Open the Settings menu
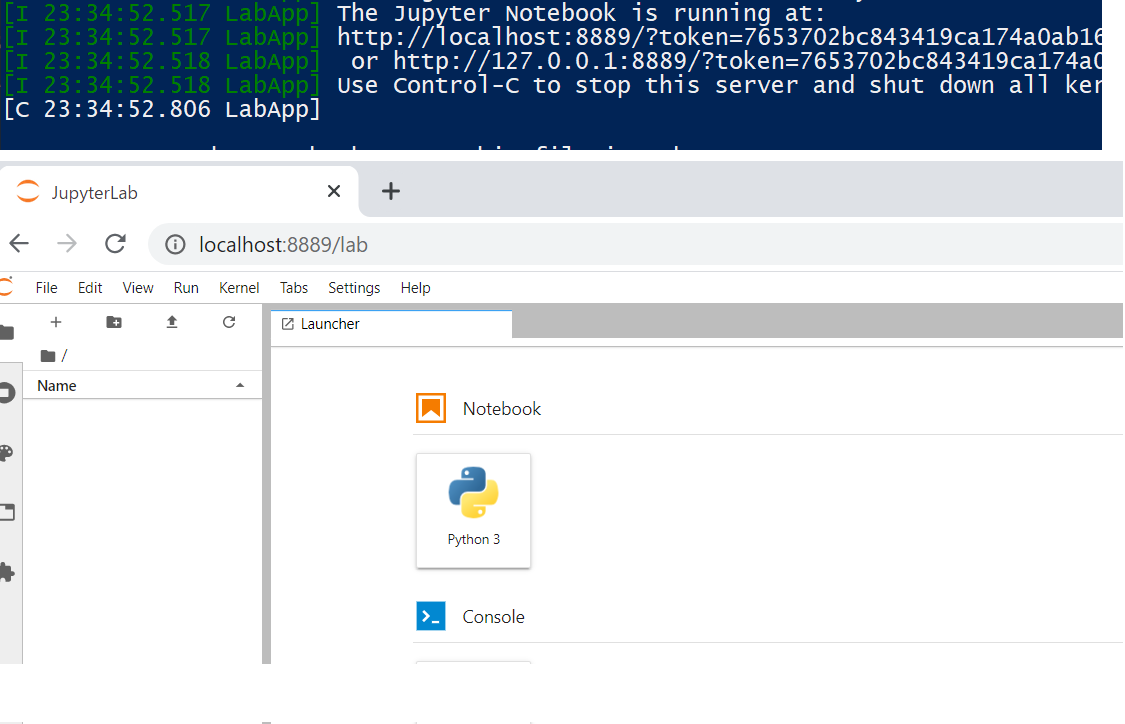Screen dimensions: 1125x724 point(354,287)
